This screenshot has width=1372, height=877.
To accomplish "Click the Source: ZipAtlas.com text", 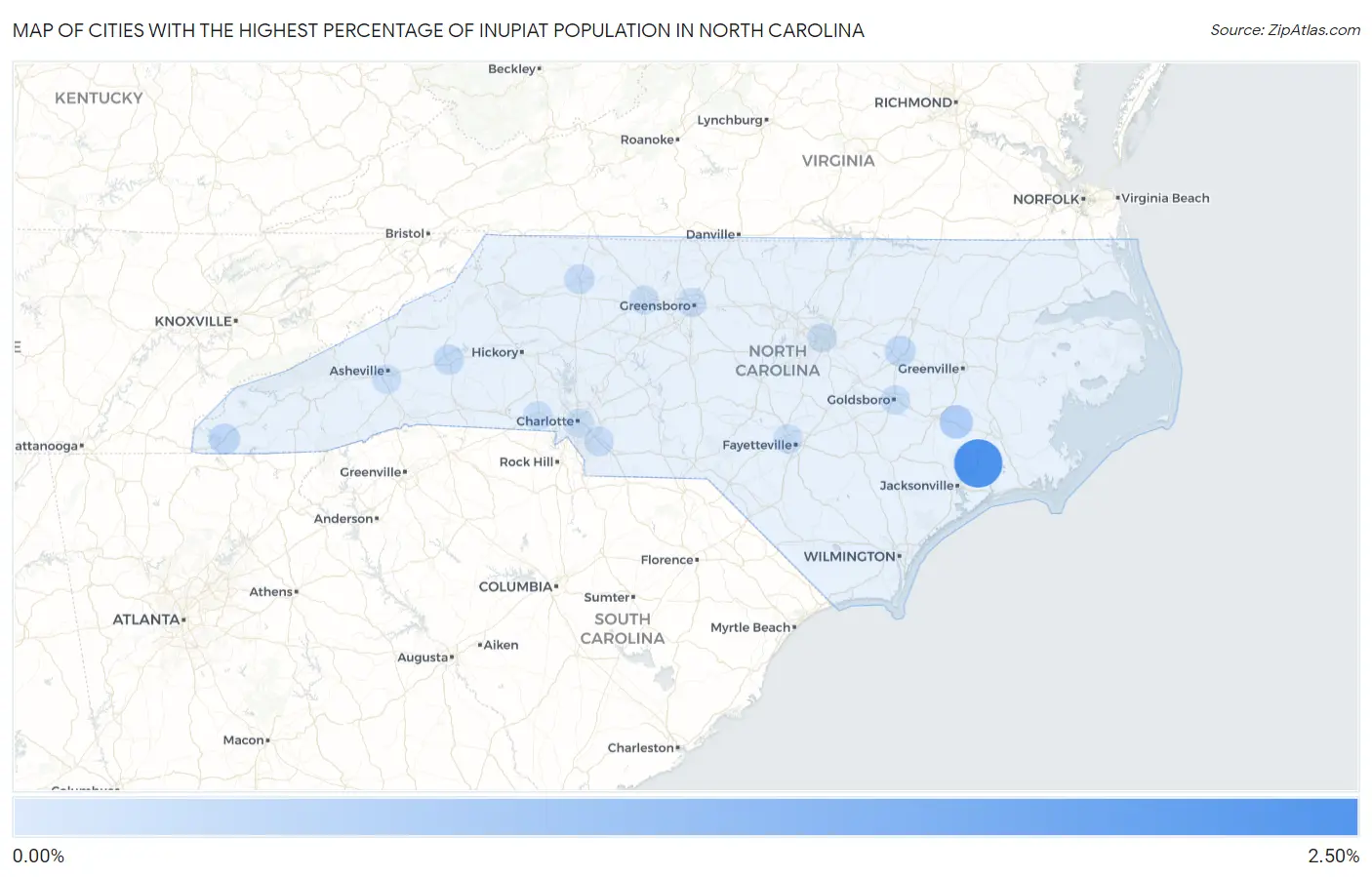I will pyautogui.click(x=1285, y=30).
